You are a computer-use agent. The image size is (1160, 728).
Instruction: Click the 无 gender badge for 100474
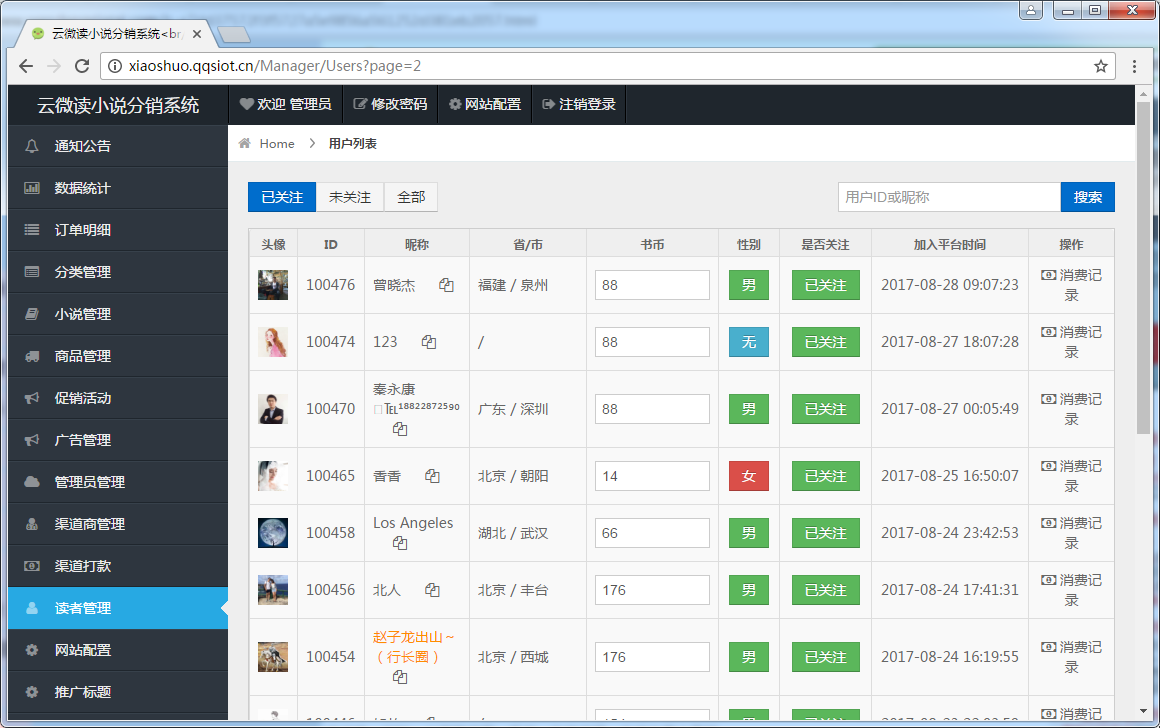[x=749, y=342]
